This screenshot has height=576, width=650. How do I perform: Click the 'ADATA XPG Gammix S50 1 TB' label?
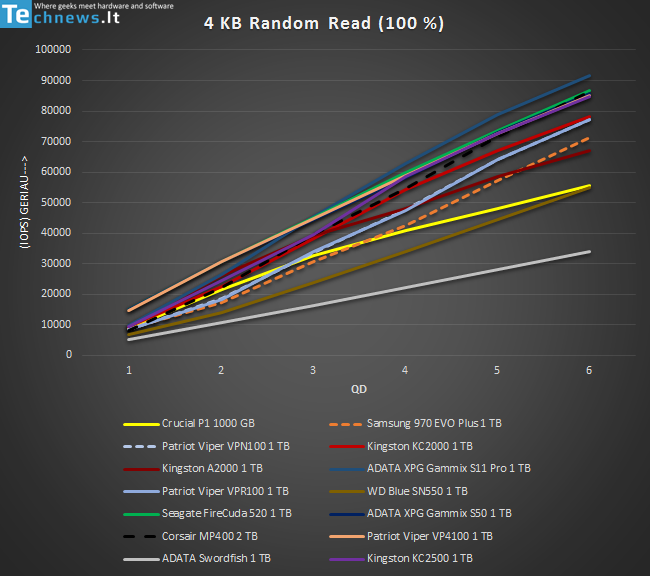[439, 513]
